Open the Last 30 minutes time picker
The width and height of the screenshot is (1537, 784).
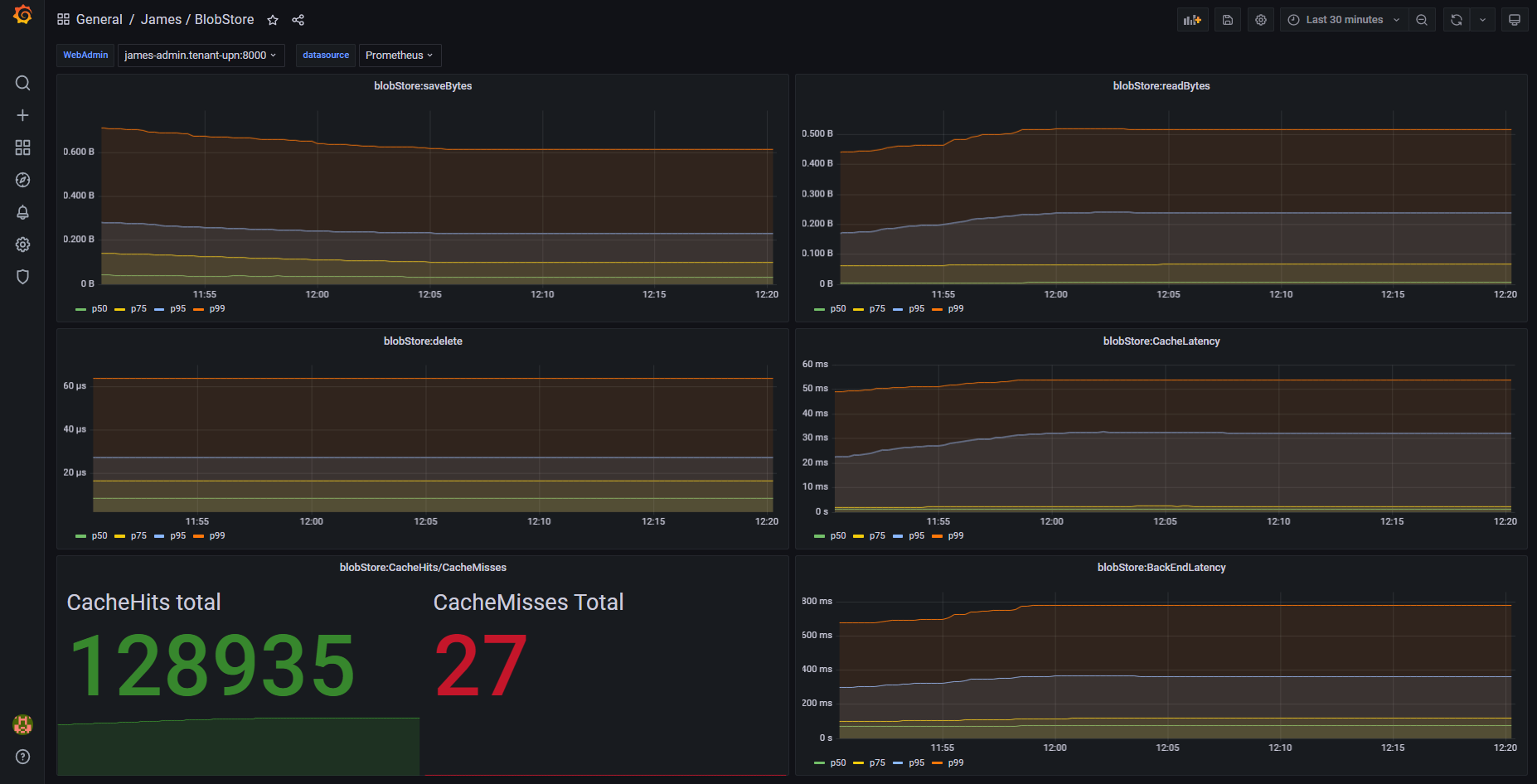1344,20
